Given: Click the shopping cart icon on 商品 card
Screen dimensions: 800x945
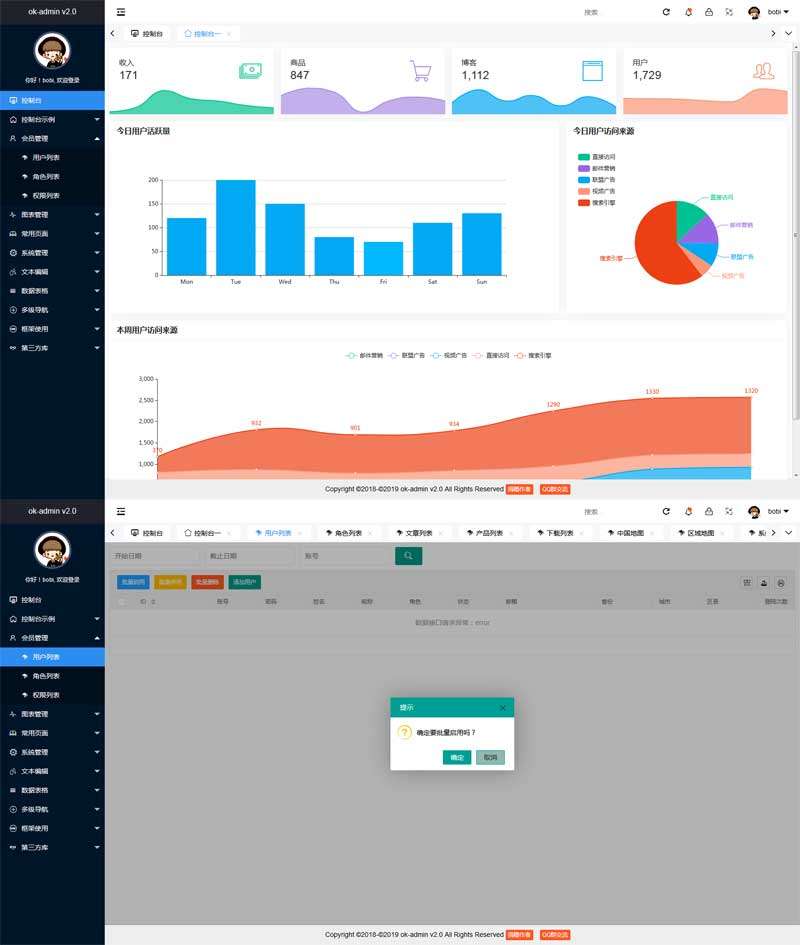Looking at the screenshot, I should [x=420, y=71].
